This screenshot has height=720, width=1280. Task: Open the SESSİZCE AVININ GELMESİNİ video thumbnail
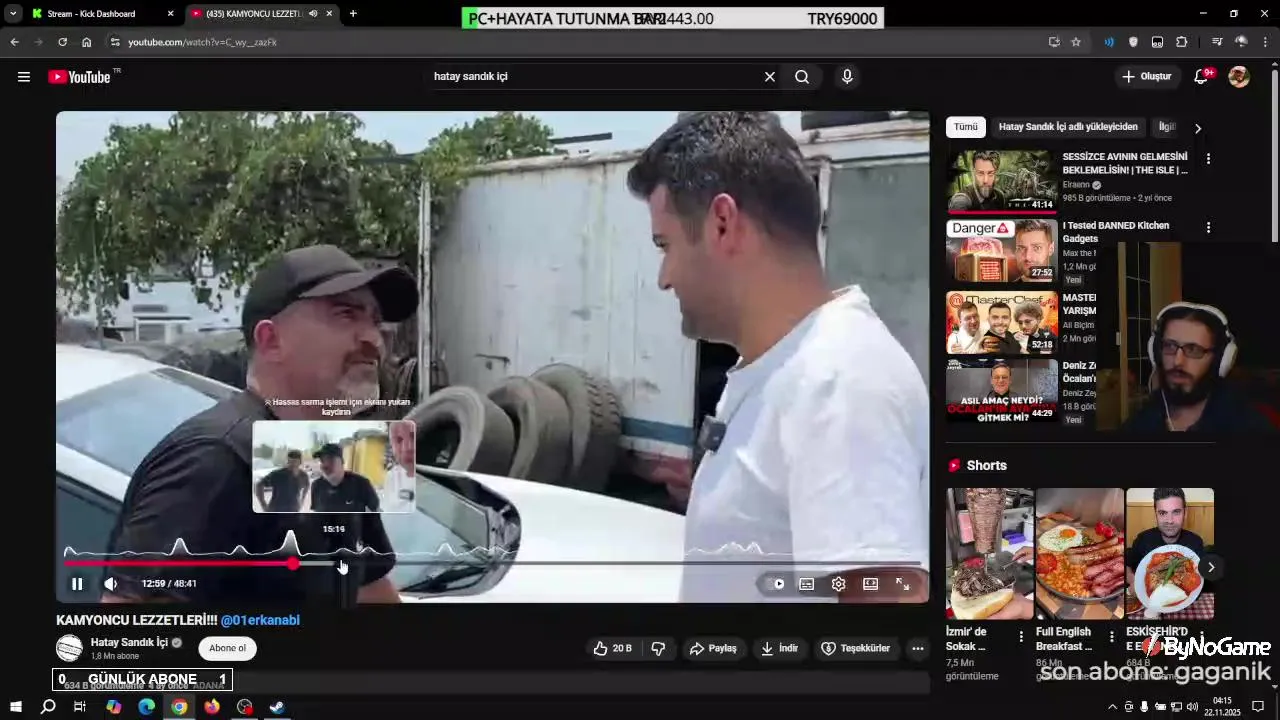click(1002, 181)
